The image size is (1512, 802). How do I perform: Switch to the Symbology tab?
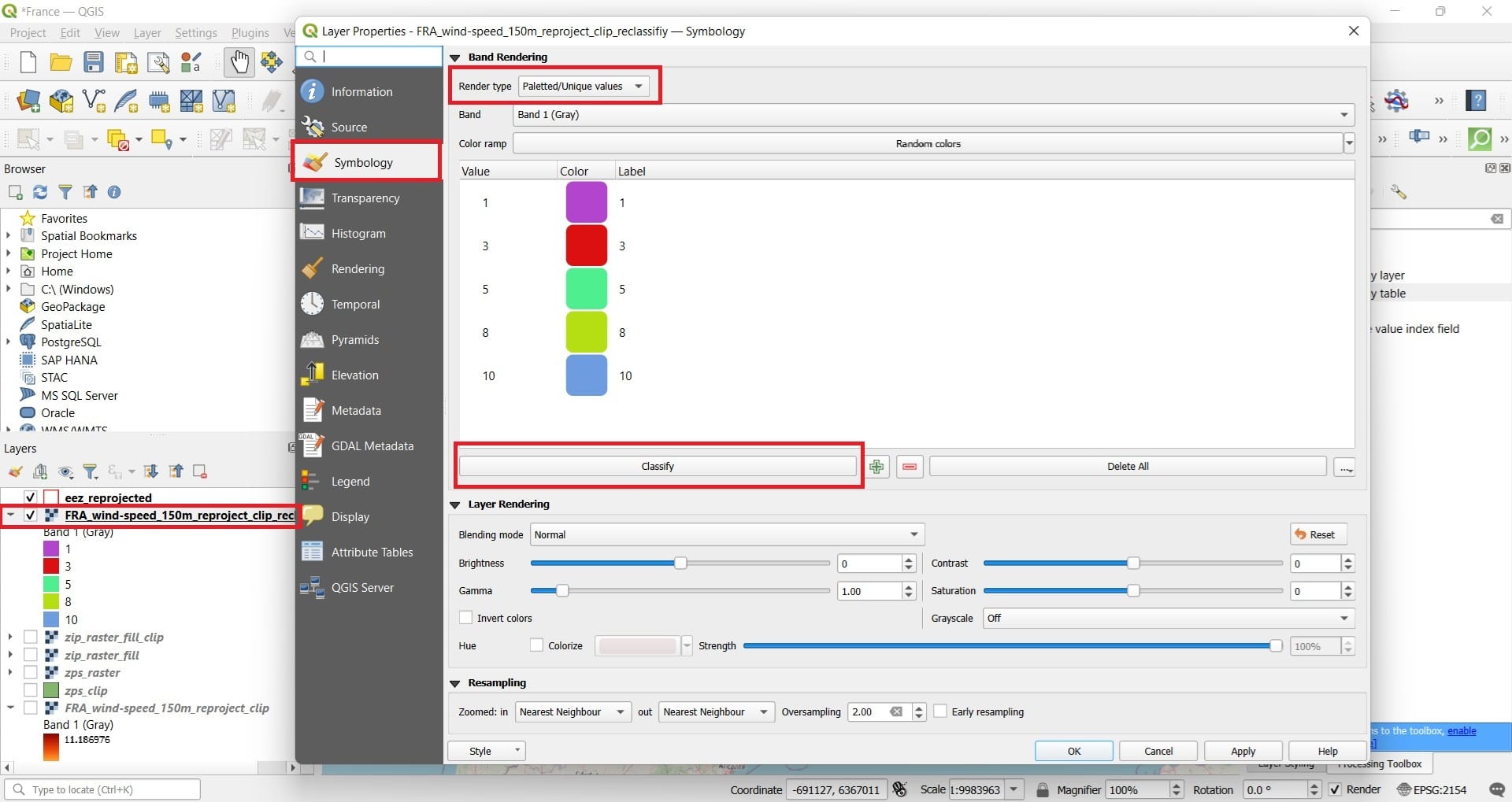(x=367, y=162)
